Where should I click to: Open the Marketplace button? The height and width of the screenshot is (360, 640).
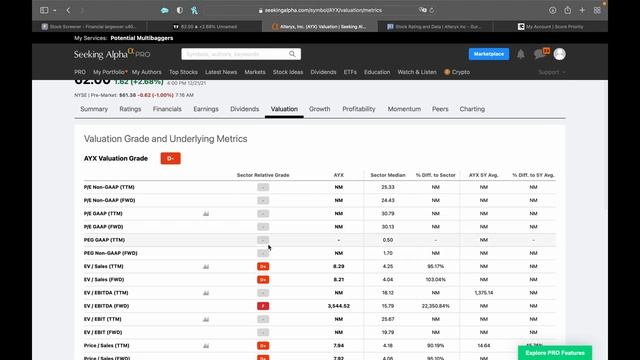tap(489, 54)
